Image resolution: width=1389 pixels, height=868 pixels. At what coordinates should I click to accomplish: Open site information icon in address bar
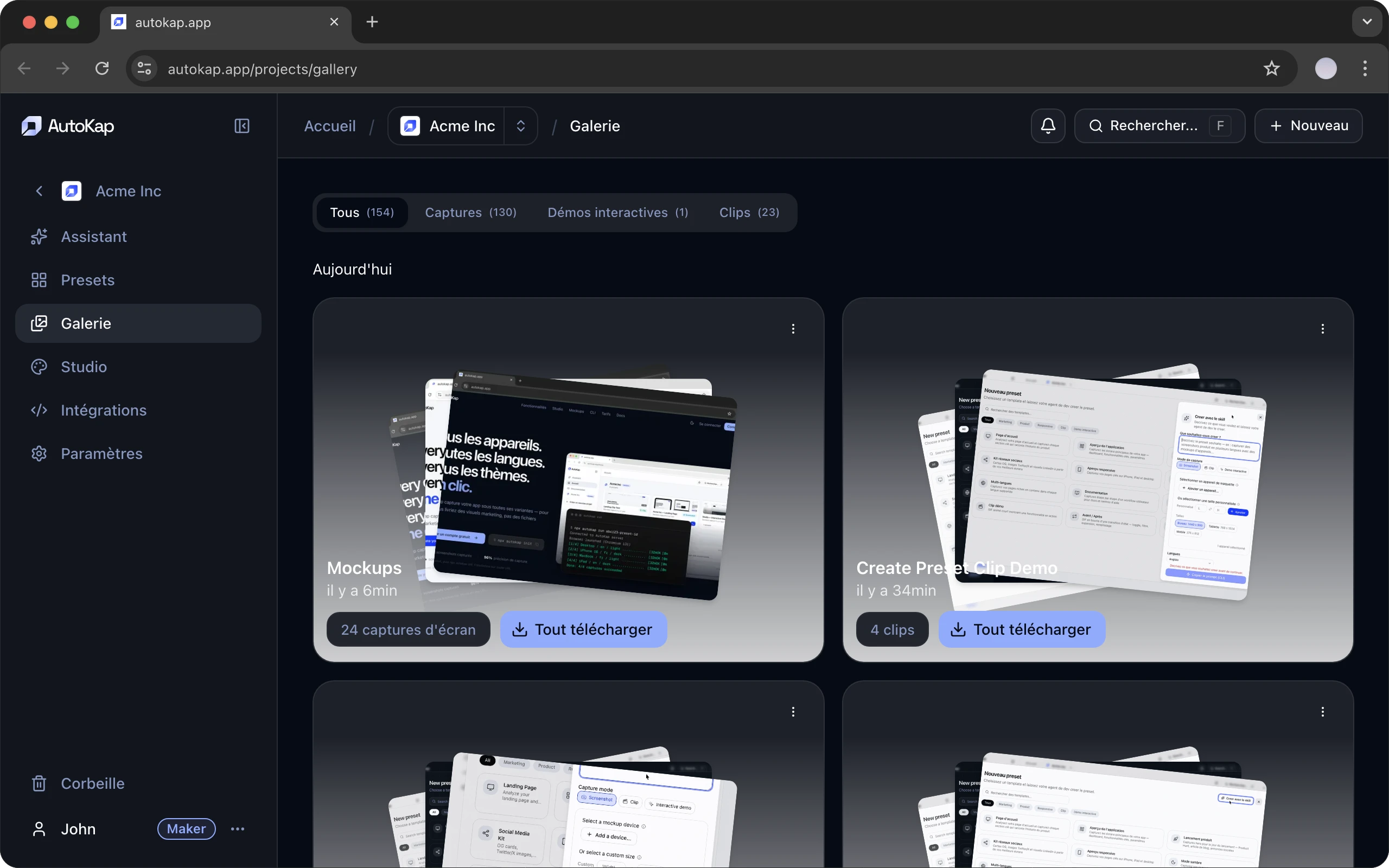(x=145, y=69)
